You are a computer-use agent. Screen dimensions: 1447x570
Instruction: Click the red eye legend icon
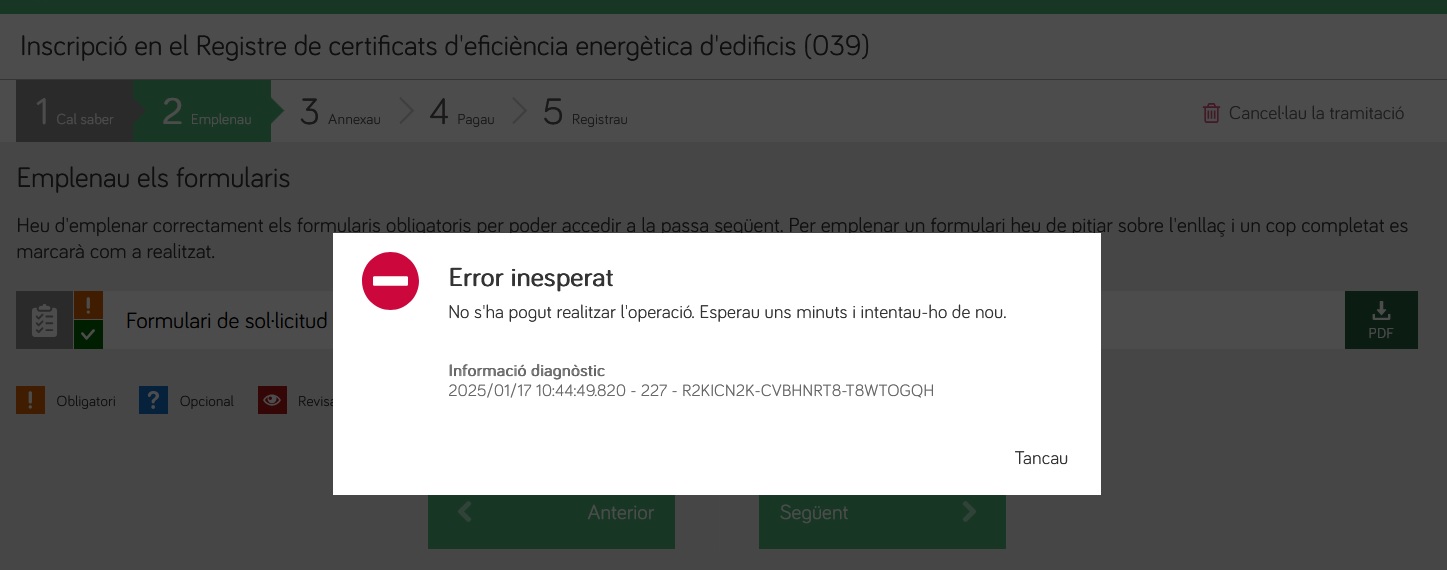click(272, 401)
